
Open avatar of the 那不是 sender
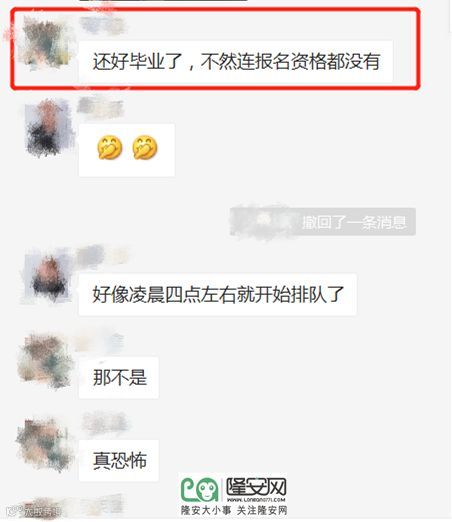(x=45, y=361)
